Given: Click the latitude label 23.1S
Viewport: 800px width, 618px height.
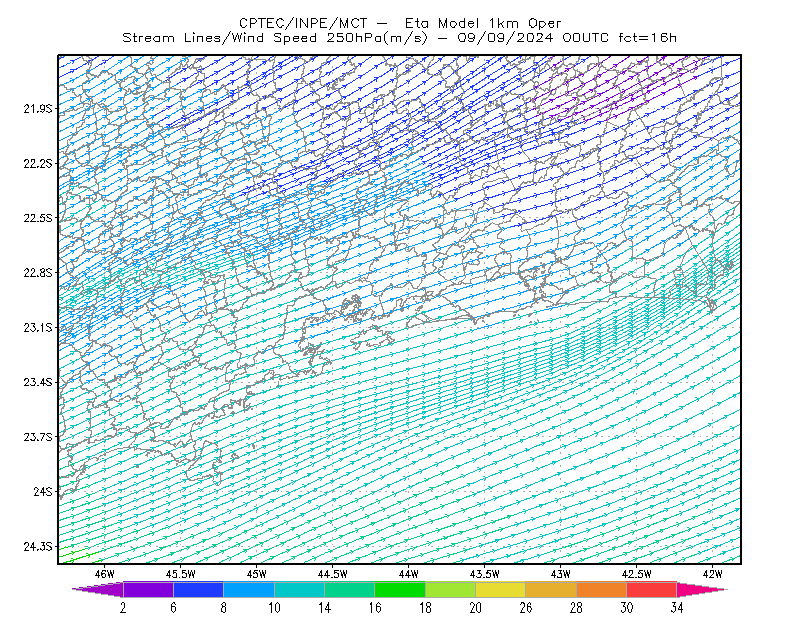Looking at the screenshot, I should tap(38, 328).
